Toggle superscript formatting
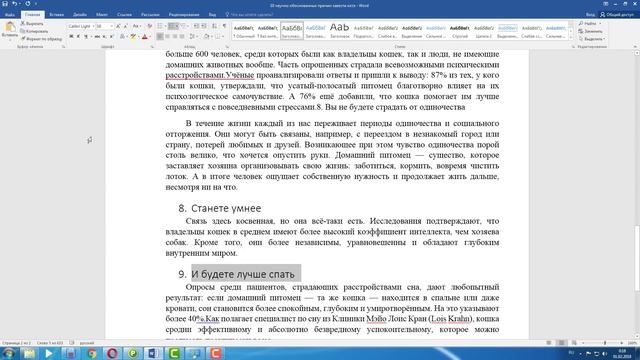 (x=111, y=37)
